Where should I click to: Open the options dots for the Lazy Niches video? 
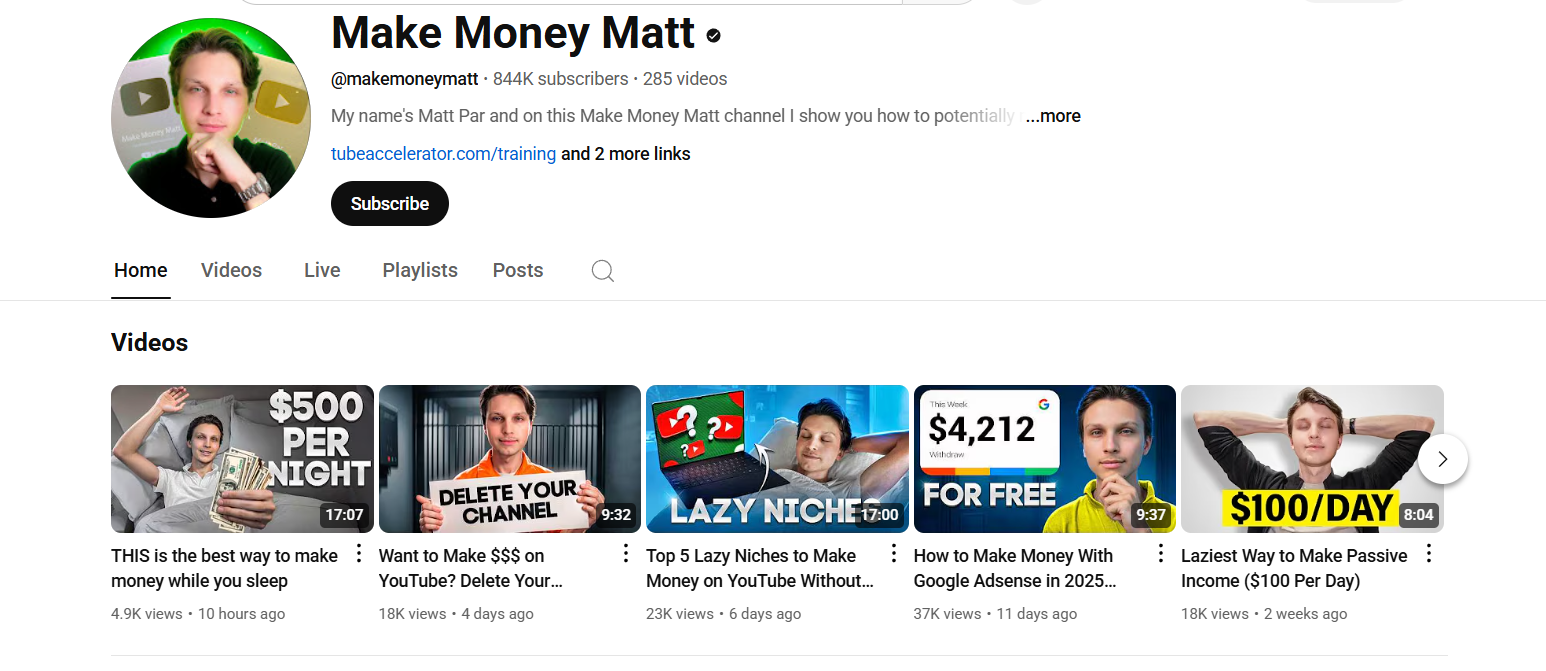pyautogui.click(x=893, y=554)
